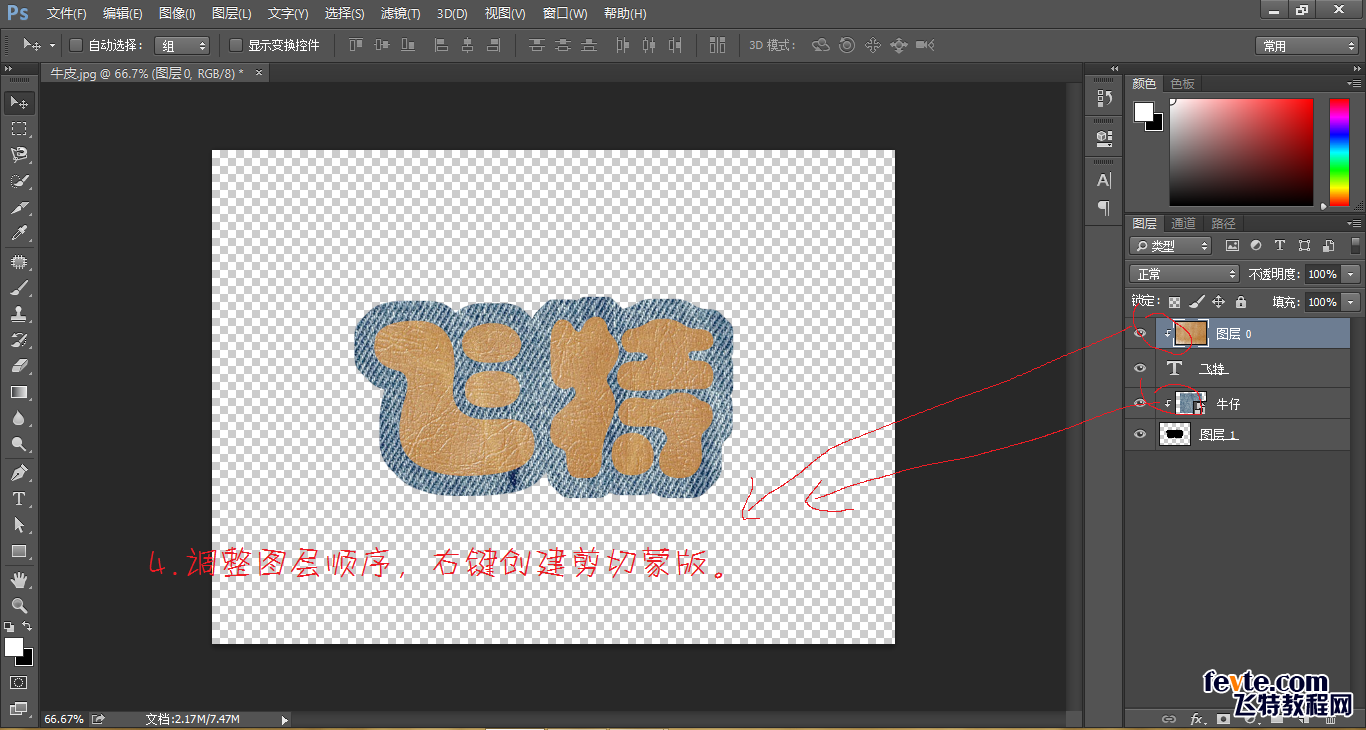Open the 类型 layer filter dropdown
1366x730 pixels.
(1171, 245)
